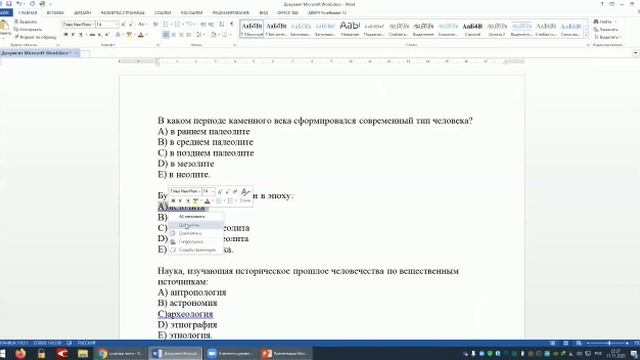
Task: Open mini toolbar font size dropdown
Action: coord(213,191)
